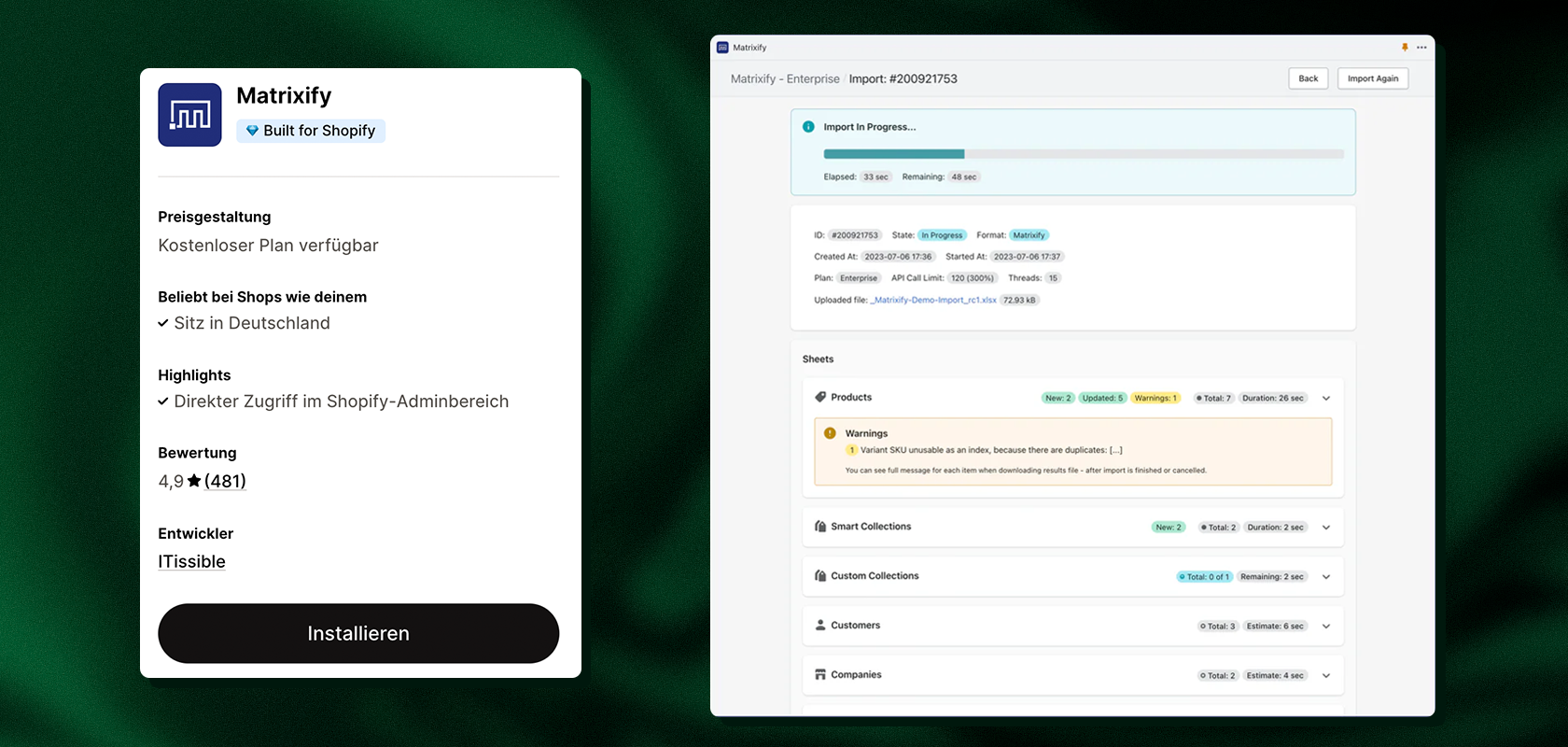
Task: Click Custom Collections Remaining: 2 sec label
Action: pyautogui.click(x=1272, y=577)
